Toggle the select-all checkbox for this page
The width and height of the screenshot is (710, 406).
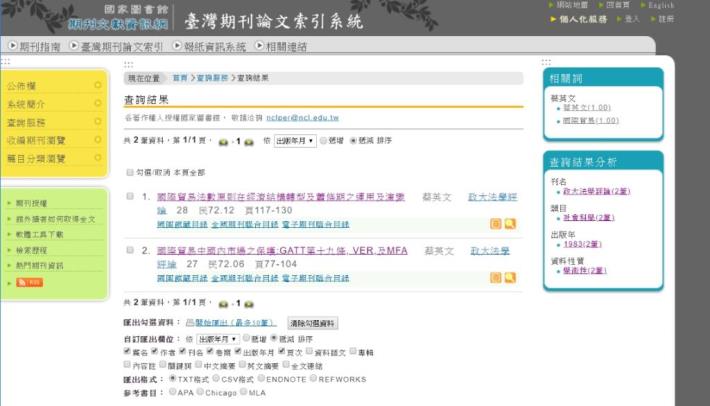coord(130,172)
